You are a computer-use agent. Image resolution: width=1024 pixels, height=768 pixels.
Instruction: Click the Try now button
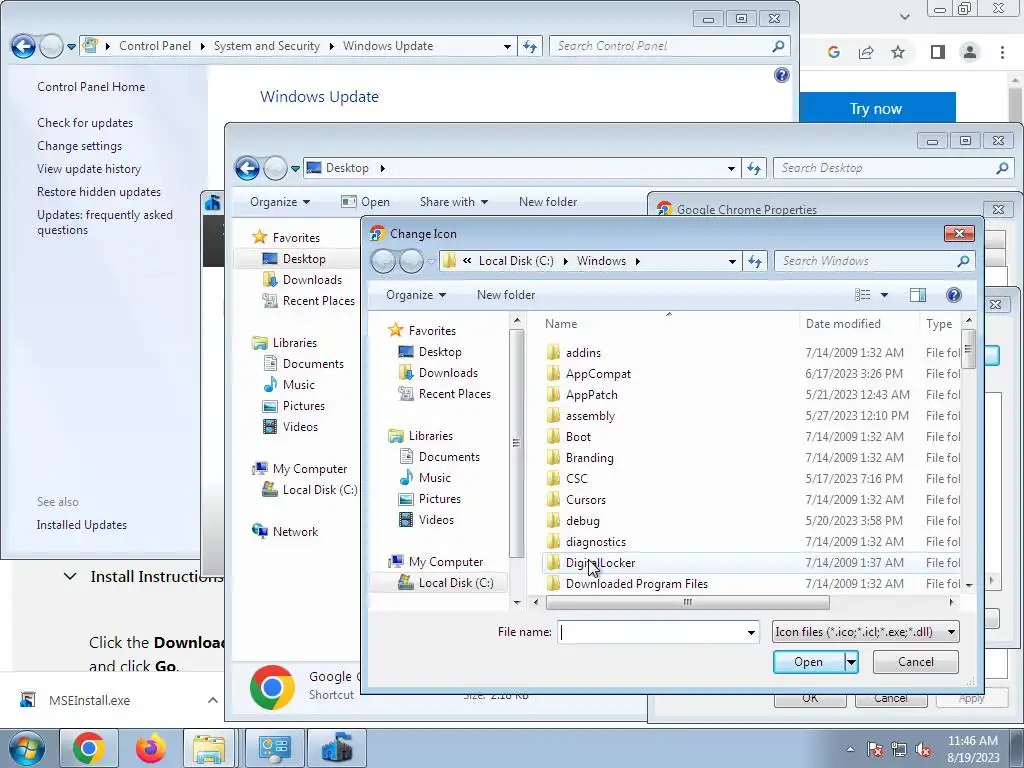click(875, 109)
